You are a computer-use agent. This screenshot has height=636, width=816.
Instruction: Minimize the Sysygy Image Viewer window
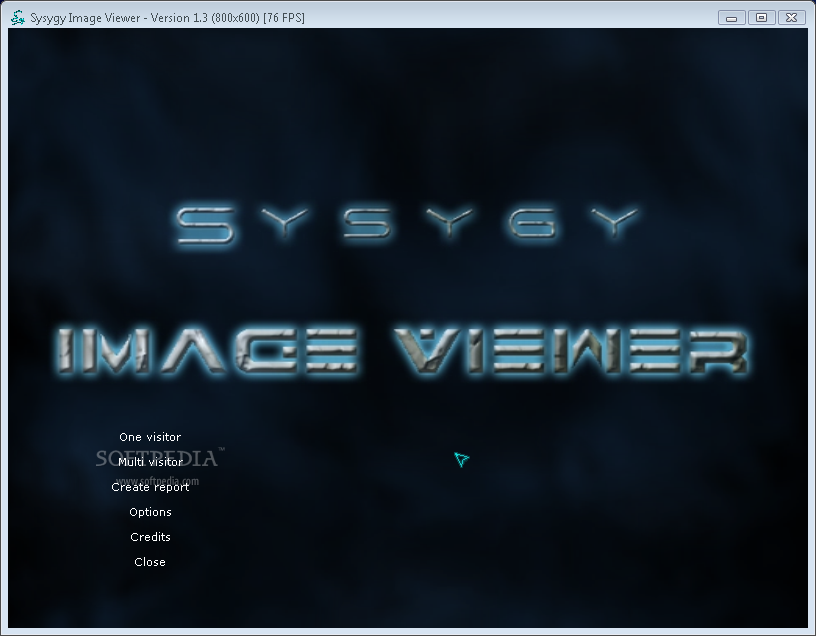[x=731, y=18]
